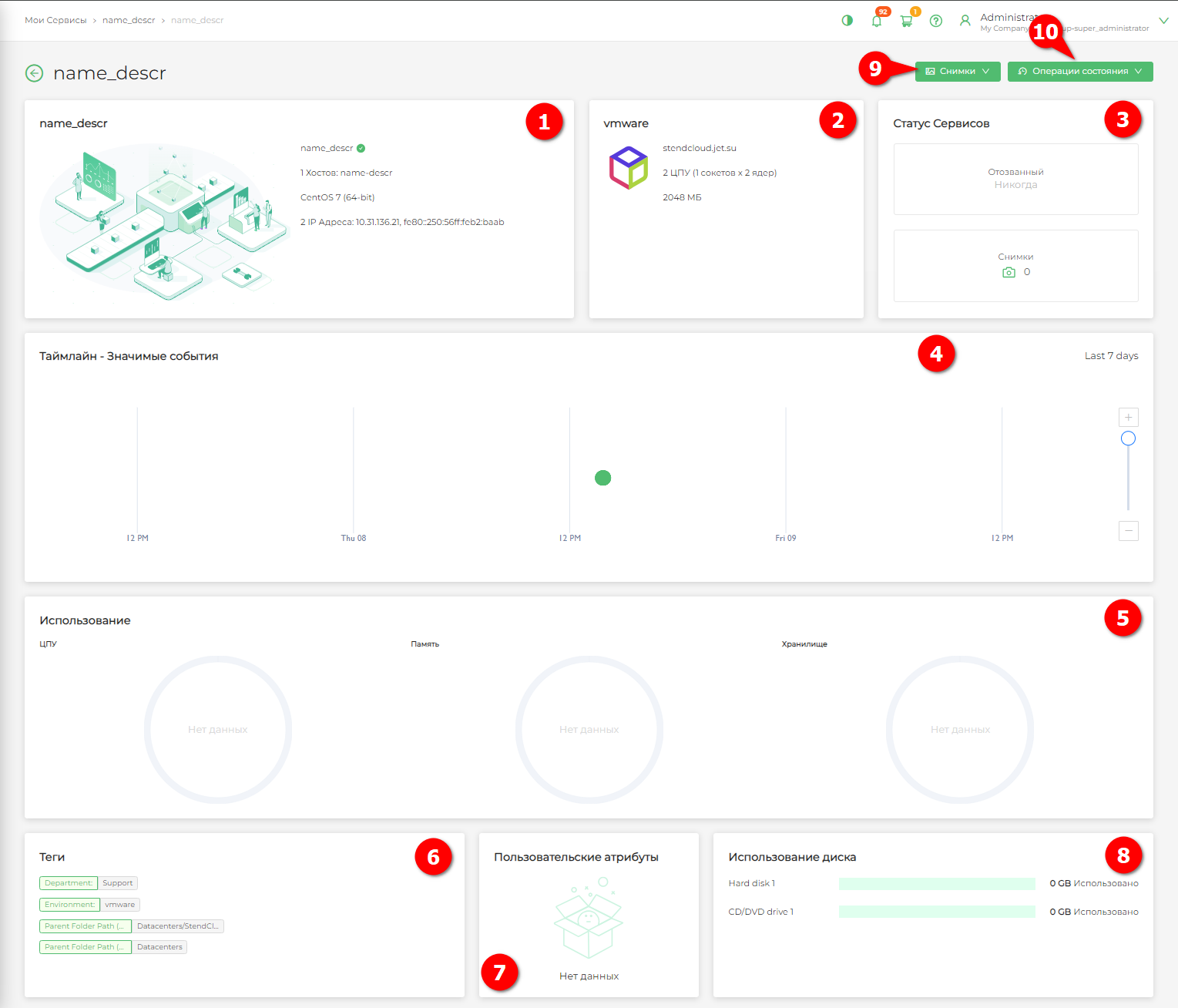Click the 1 Хостов: name-descr text
The width and height of the screenshot is (1178, 1008).
[x=347, y=173]
